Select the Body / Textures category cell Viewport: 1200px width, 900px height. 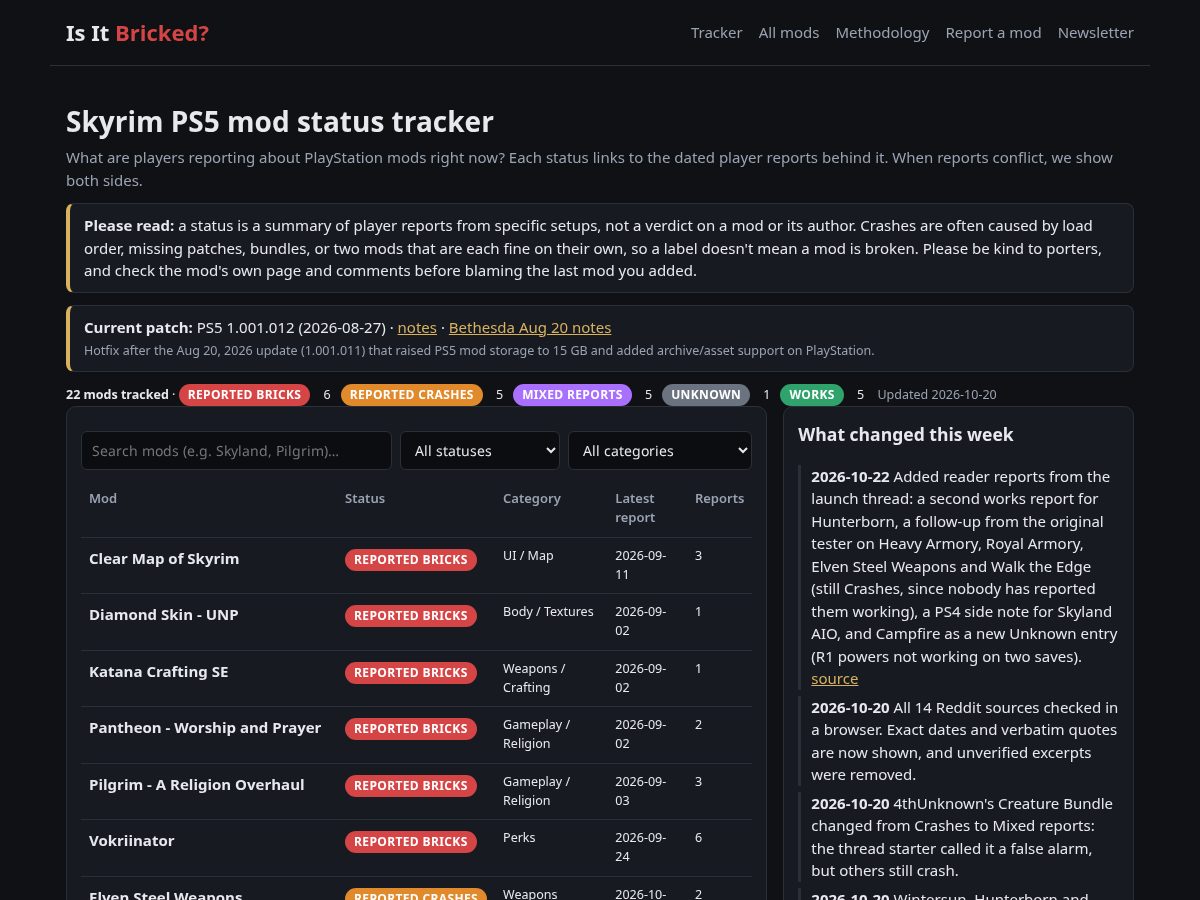pos(548,612)
